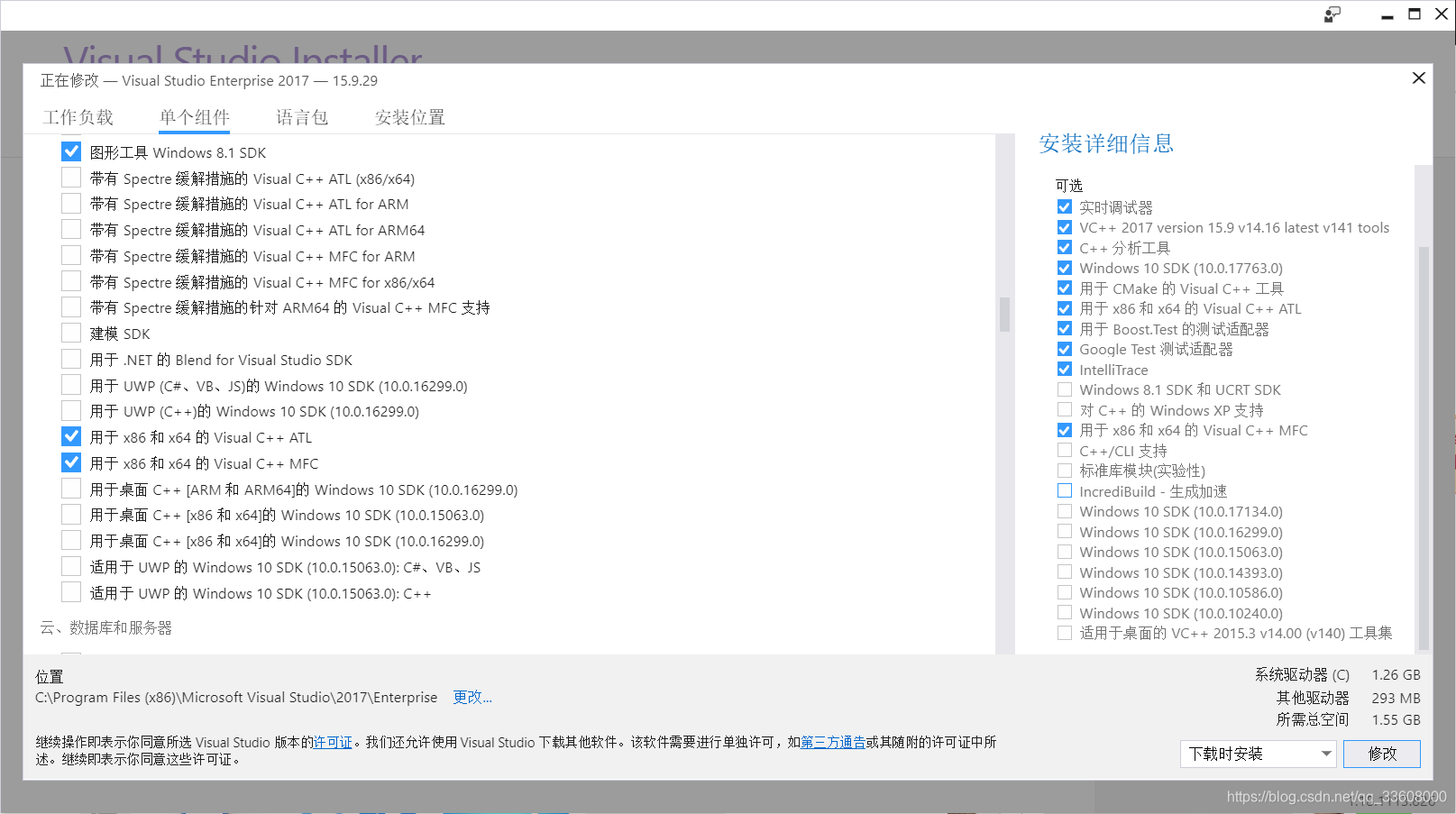This screenshot has height=814, width=1456.
Task: Check UWP SDK 15063 for C#、VB、JS
Action: [71, 566]
